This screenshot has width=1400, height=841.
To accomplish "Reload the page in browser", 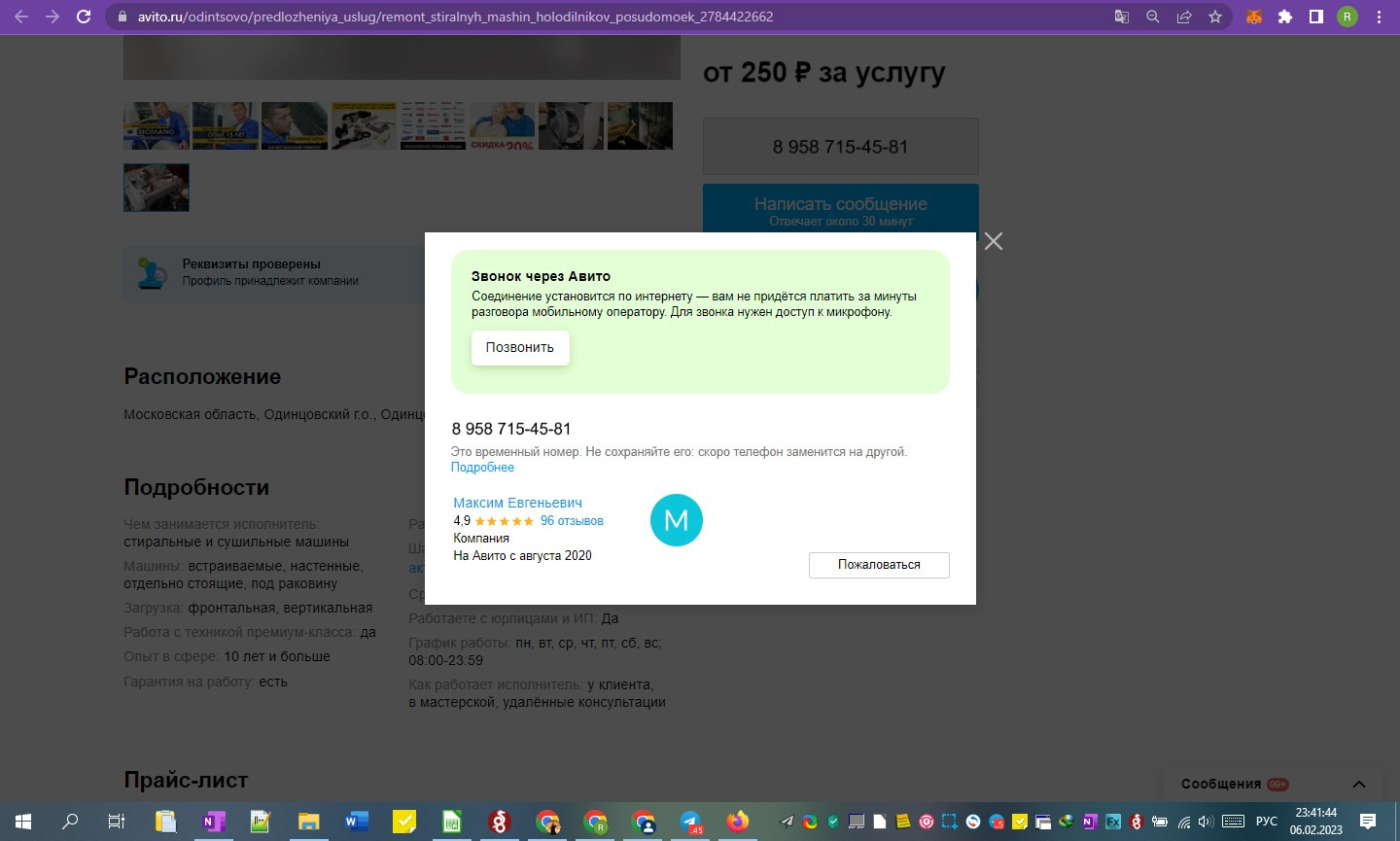I will (x=84, y=17).
